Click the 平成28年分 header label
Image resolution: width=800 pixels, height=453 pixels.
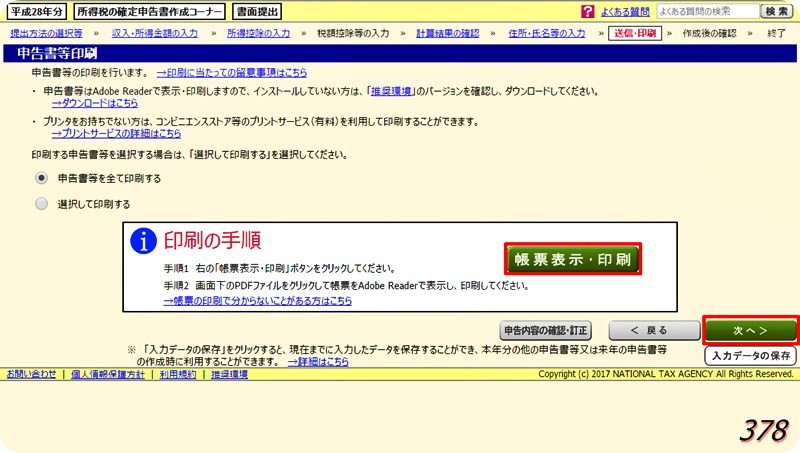coord(37,11)
